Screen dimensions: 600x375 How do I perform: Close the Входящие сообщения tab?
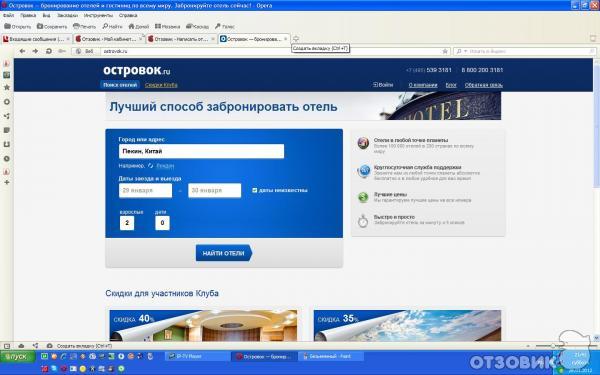pyautogui.click(x=68, y=39)
